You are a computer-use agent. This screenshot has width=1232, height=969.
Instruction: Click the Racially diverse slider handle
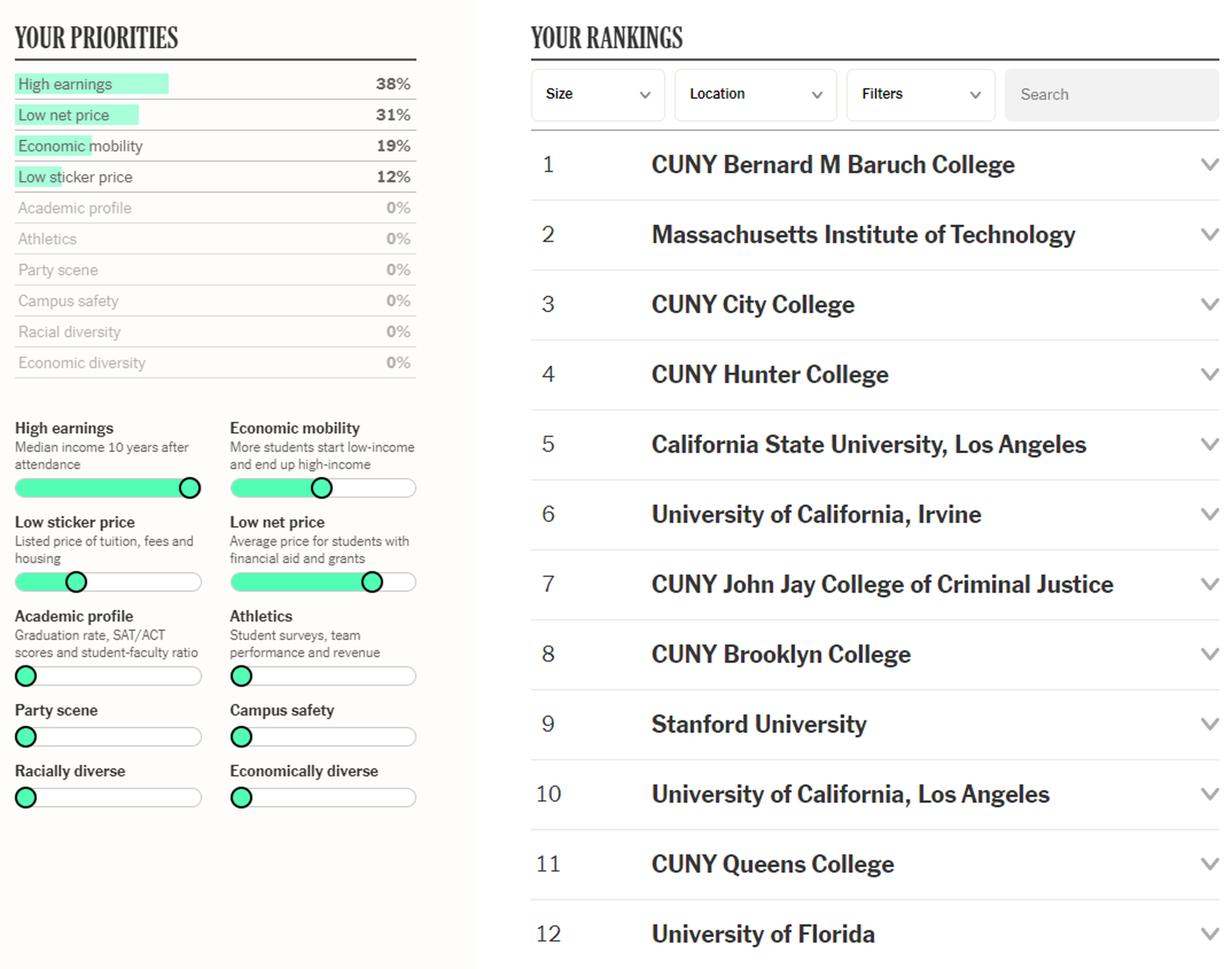(25, 798)
